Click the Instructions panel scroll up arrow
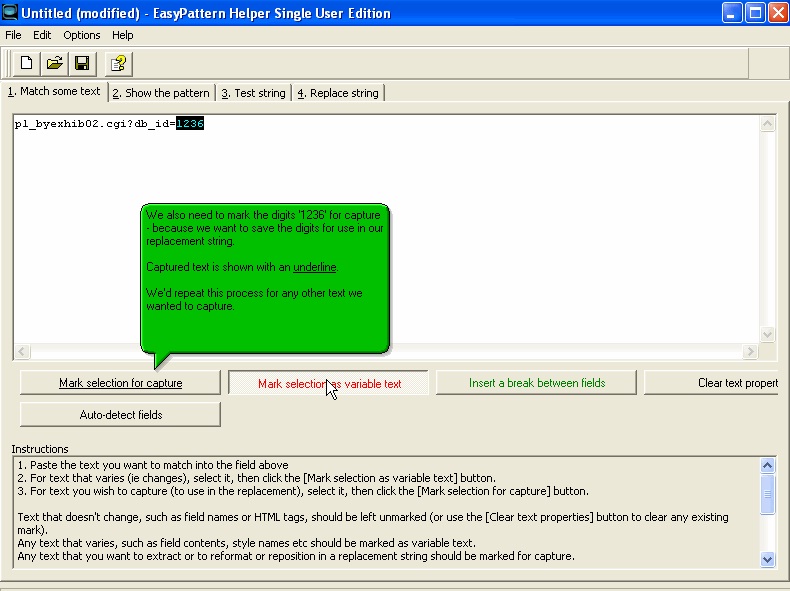The width and height of the screenshot is (790, 591). tap(767, 465)
